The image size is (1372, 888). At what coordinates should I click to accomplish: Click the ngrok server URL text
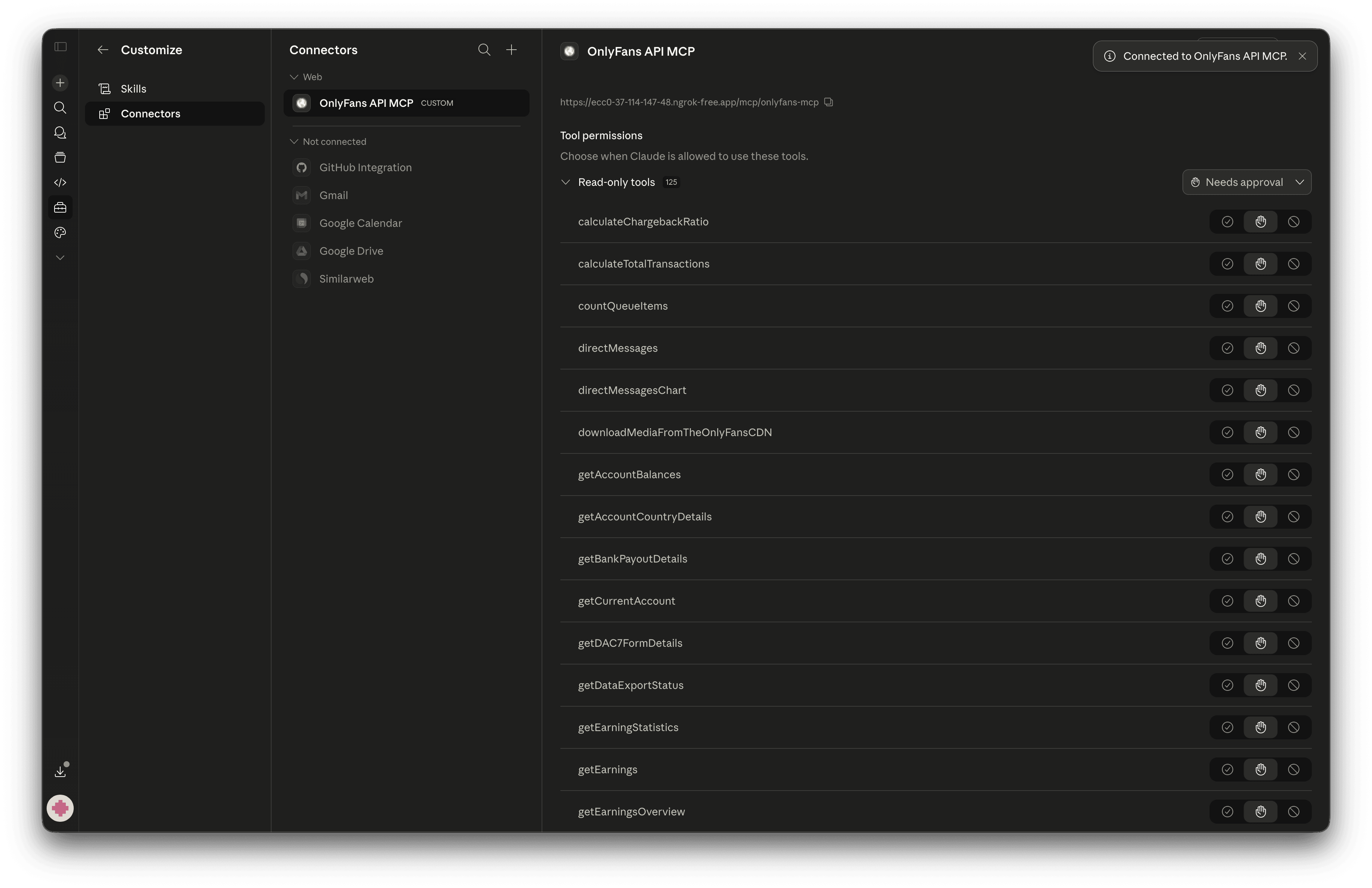pyautogui.click(x=689, y=102)
